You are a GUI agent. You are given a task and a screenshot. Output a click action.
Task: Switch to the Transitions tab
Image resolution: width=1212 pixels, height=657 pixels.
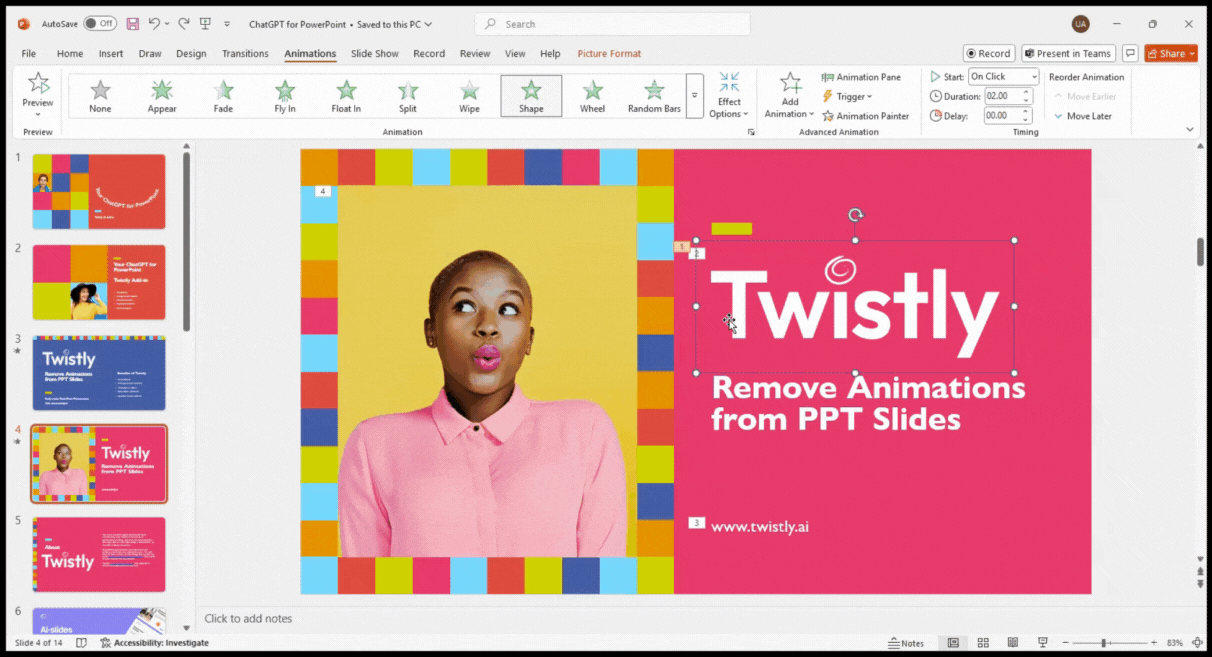[245, 54]
